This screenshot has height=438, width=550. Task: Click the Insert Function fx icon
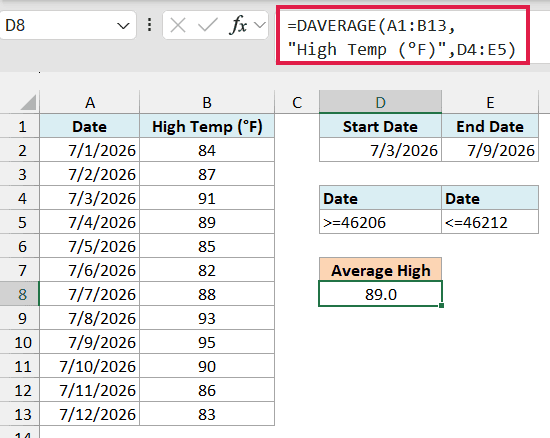[238, 25]
